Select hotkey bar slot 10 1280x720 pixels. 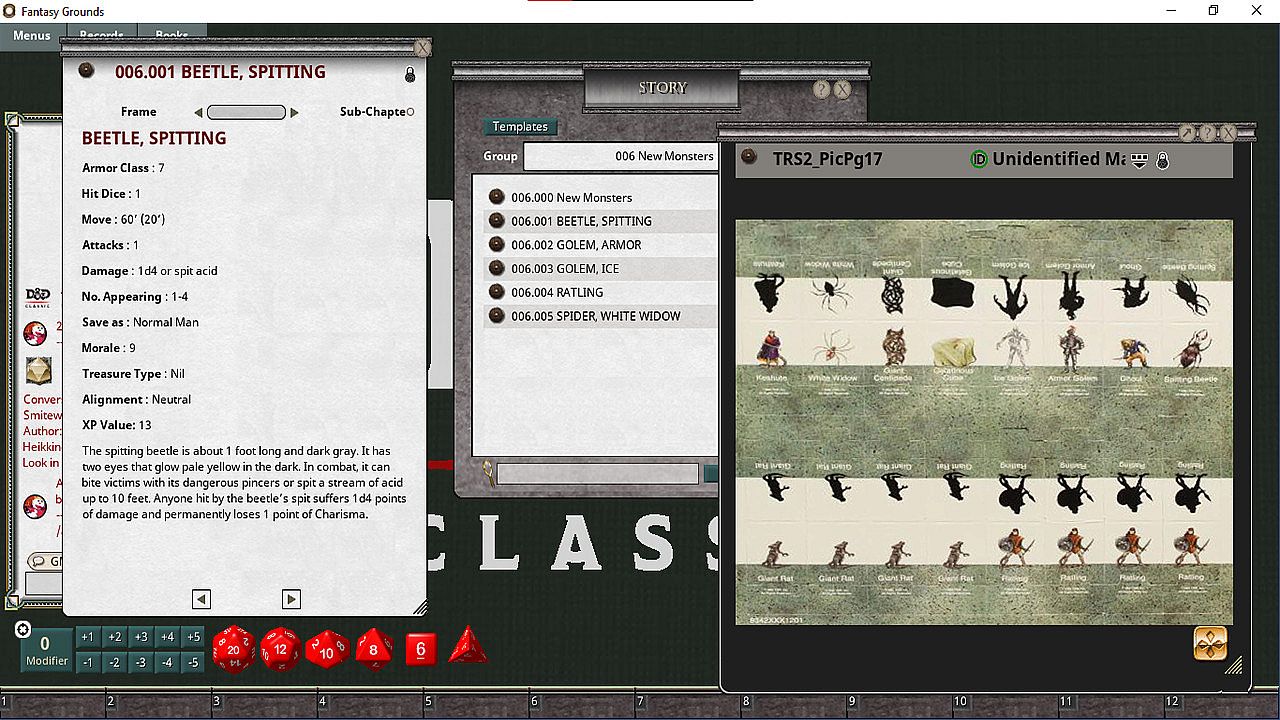[1006, 704]
